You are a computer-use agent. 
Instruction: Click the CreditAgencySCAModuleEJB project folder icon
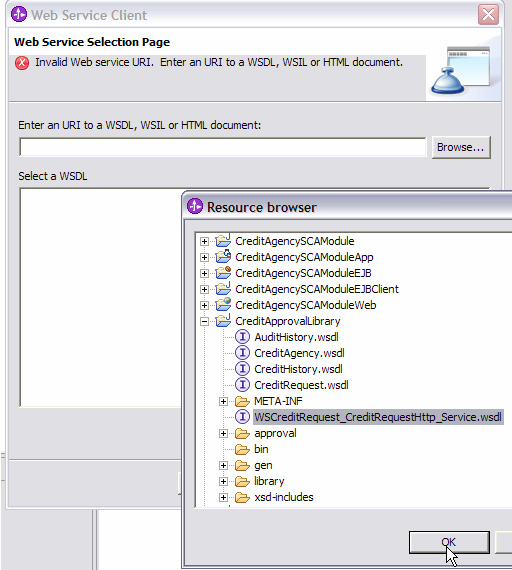223,273
